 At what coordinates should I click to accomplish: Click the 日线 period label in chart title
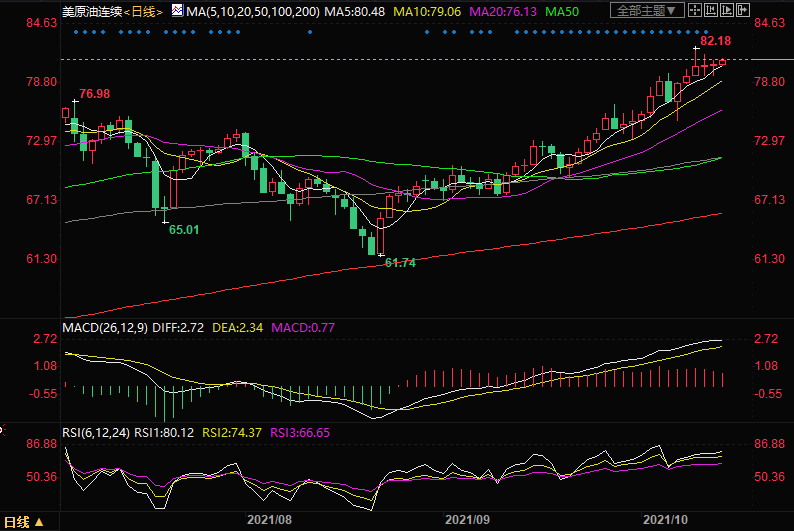pyautogui.click(x=145, y=11)
